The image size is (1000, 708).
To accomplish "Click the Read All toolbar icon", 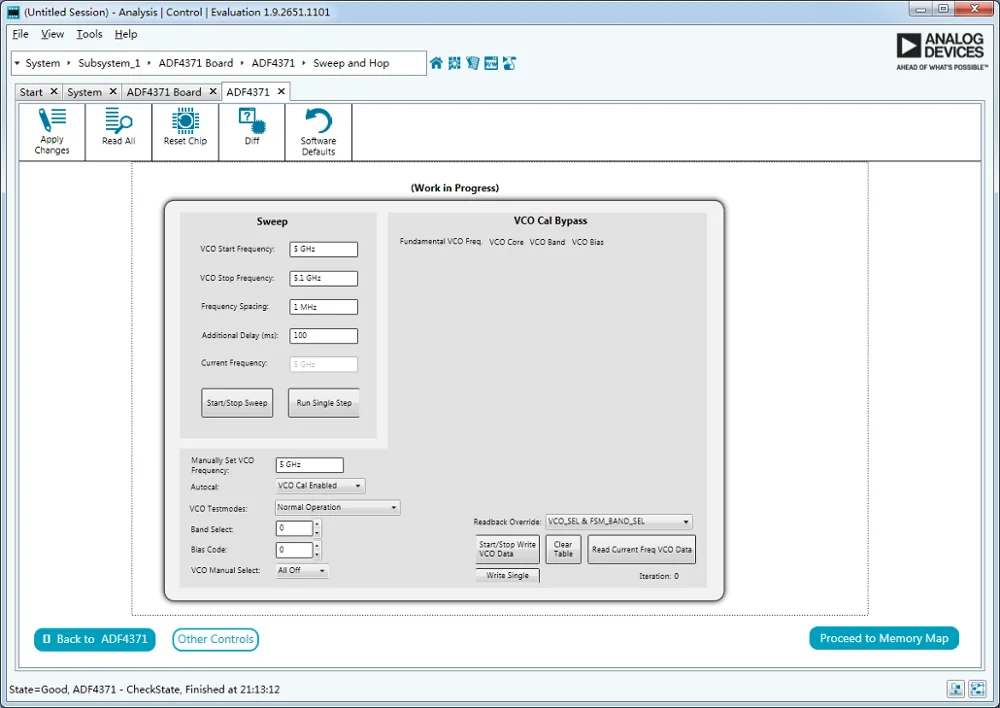I will [x=119, y=126].
